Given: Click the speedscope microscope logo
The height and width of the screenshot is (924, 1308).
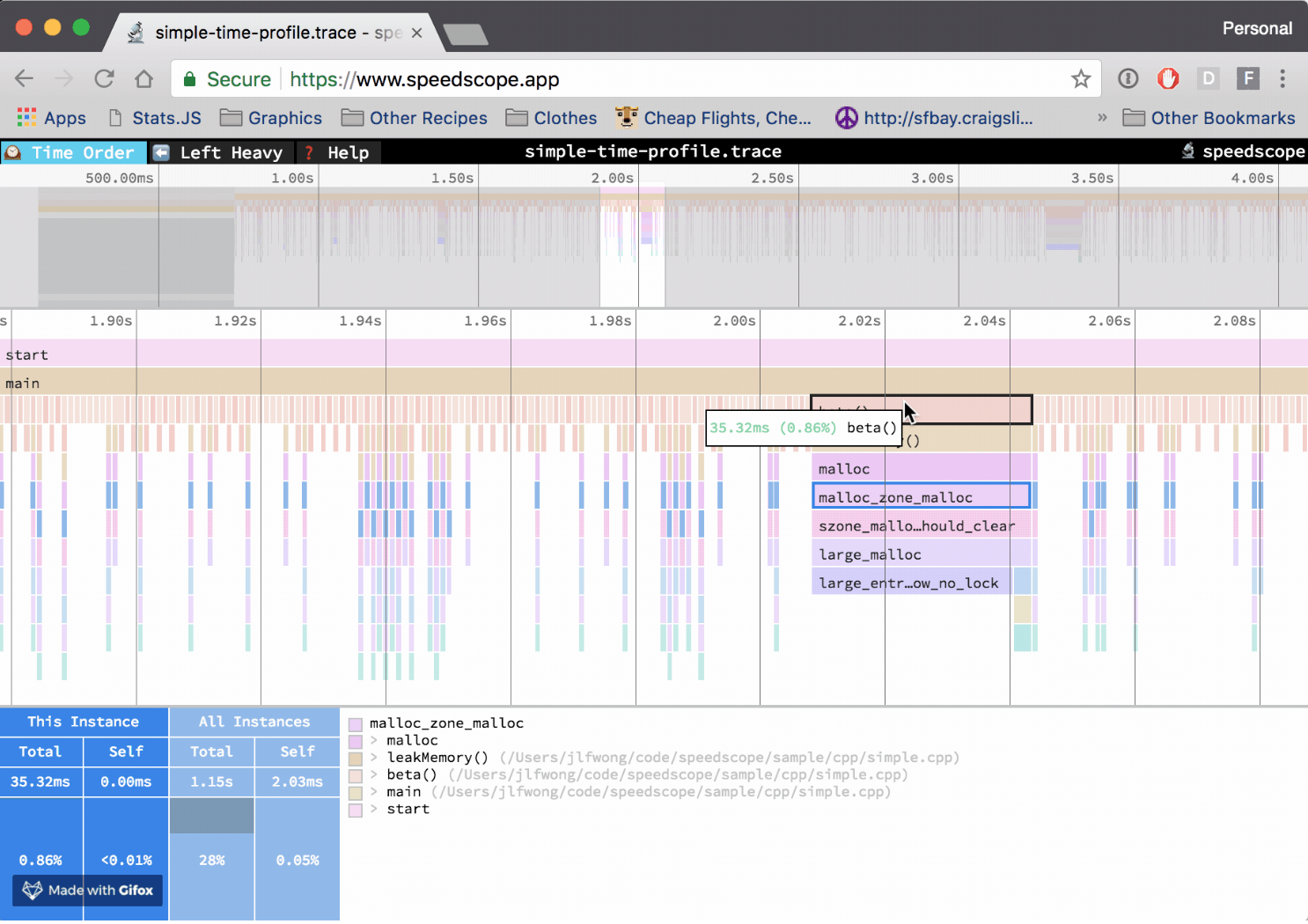Looking at the screenshot, I should coord(1188,150).
